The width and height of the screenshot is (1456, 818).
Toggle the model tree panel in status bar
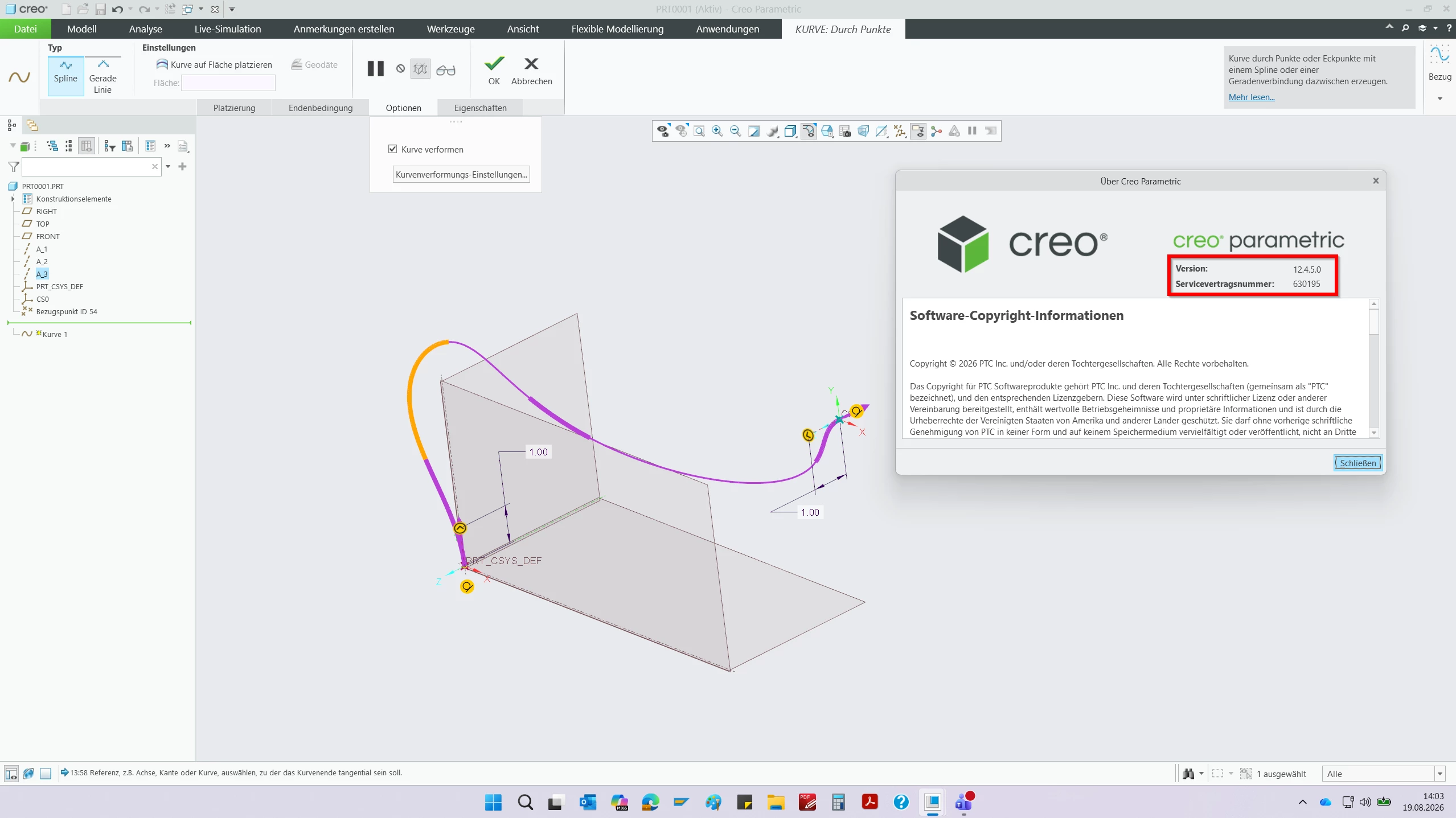[x=11, y=774]
